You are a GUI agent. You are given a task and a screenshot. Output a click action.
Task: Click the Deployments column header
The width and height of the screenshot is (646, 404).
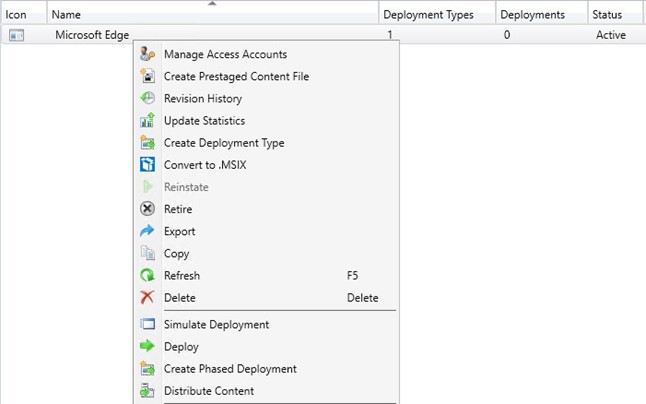pos(541,14)
